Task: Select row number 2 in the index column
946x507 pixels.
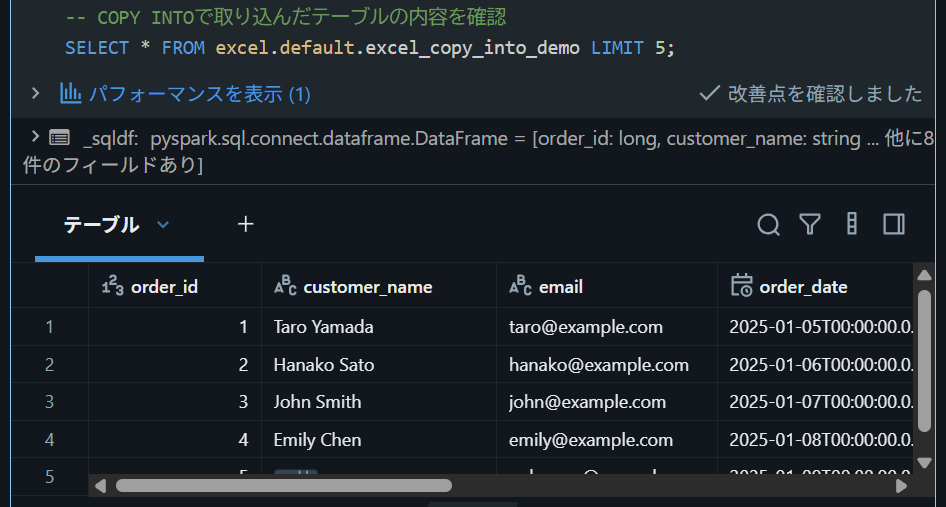Action: [x=49, y=365]
